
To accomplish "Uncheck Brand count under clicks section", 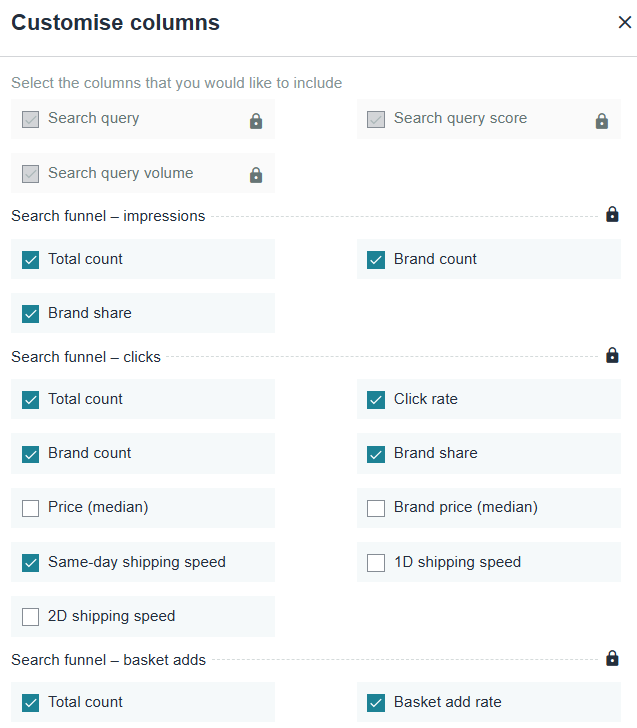I will 31,454.
